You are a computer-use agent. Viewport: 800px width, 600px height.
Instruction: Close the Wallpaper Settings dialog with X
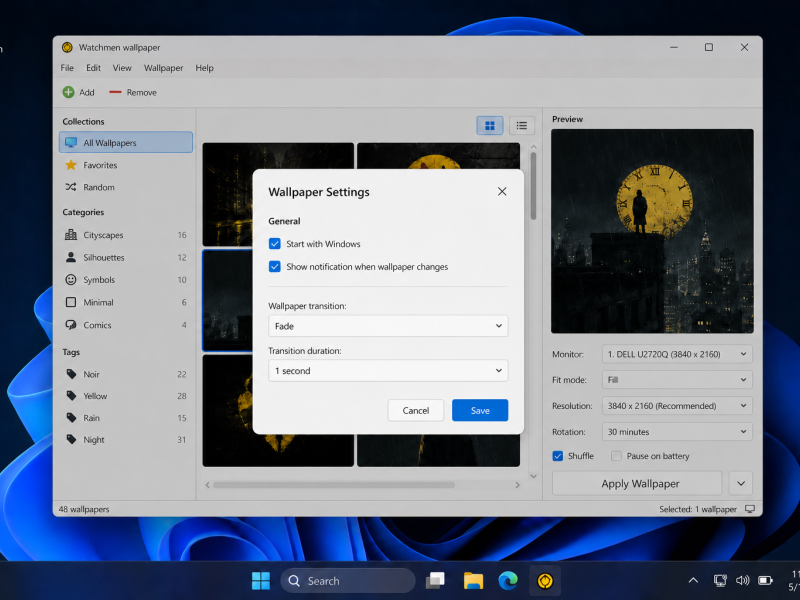click(502, 191)
